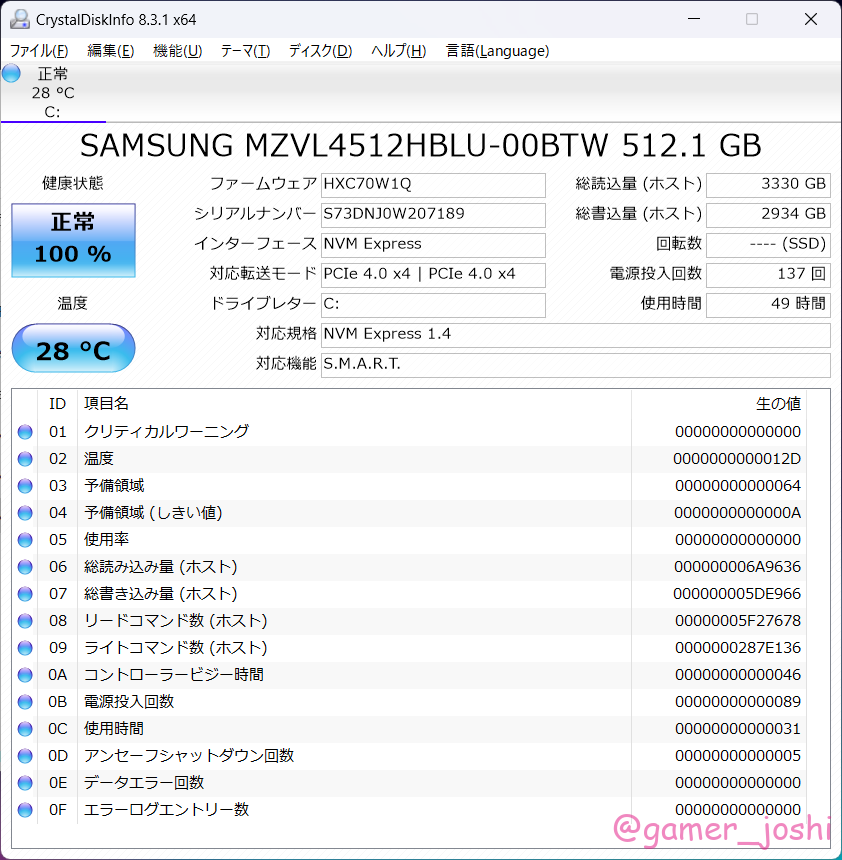Click the status orb for row 04

(25, 513)
